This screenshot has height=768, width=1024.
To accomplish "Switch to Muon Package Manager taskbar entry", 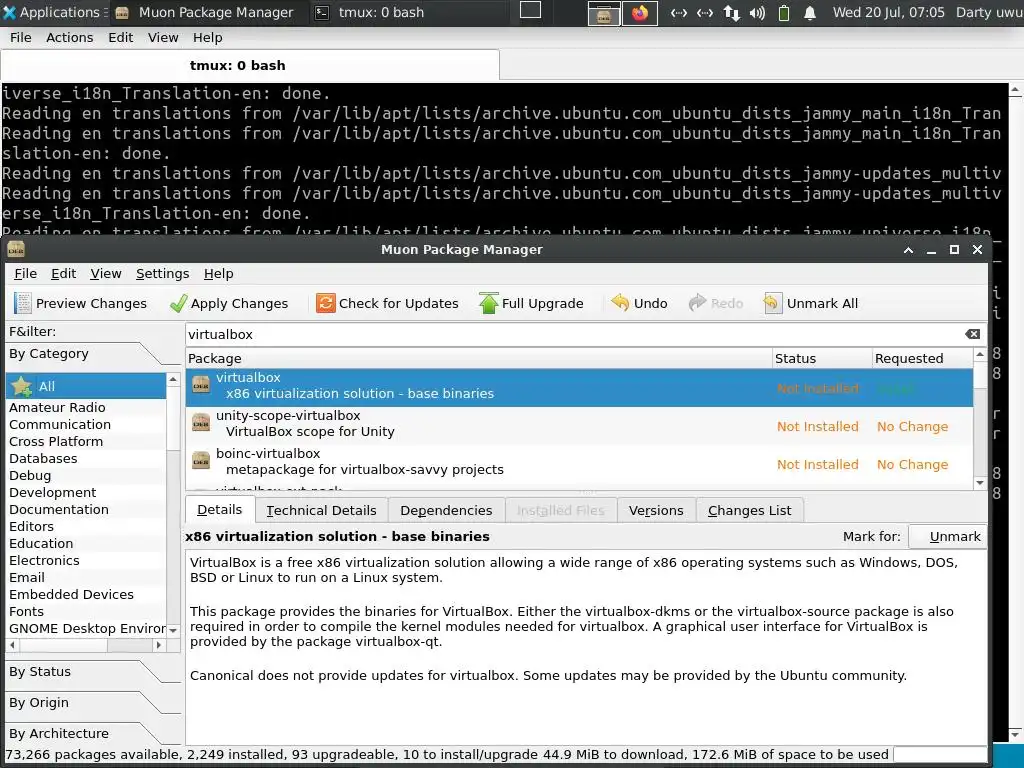I will [204, 12].
